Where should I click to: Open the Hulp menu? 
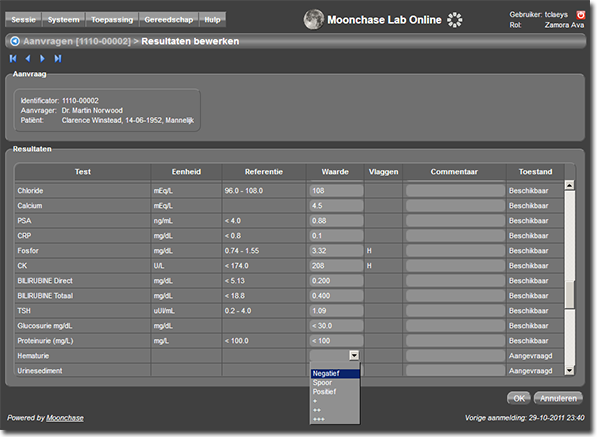click(212, 20)
